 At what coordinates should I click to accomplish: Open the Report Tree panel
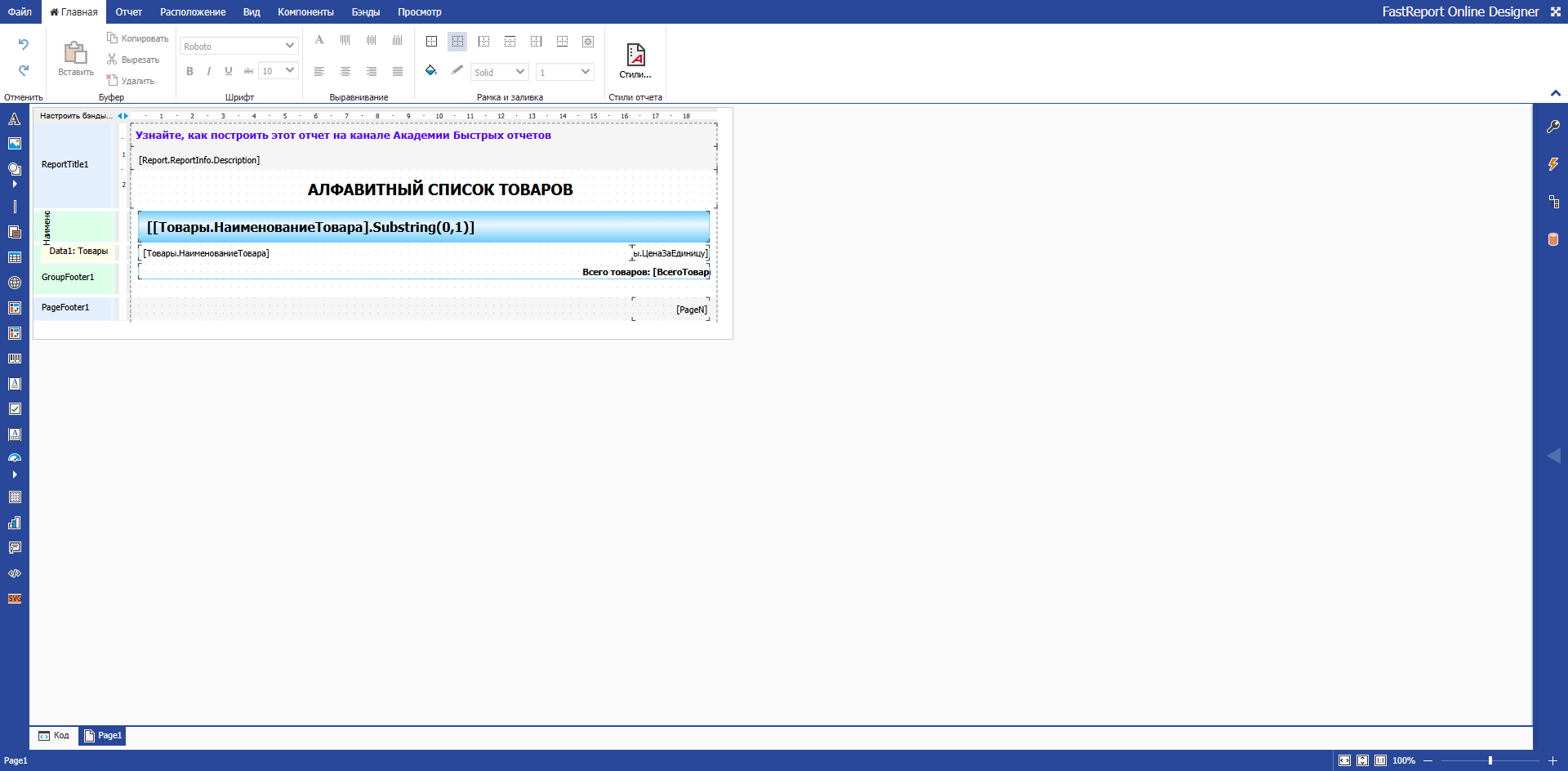click(x=1553, y=202)
